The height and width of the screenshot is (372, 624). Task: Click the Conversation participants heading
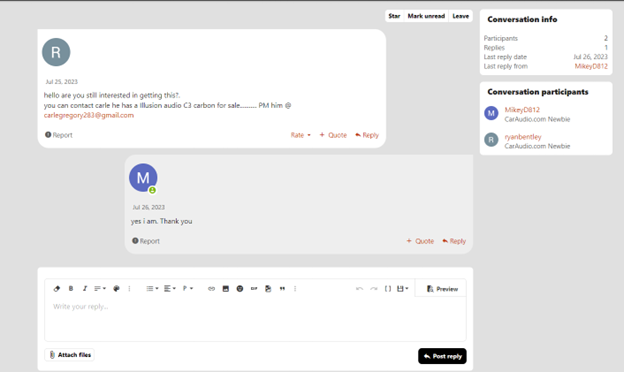click(x=538, y=92)
